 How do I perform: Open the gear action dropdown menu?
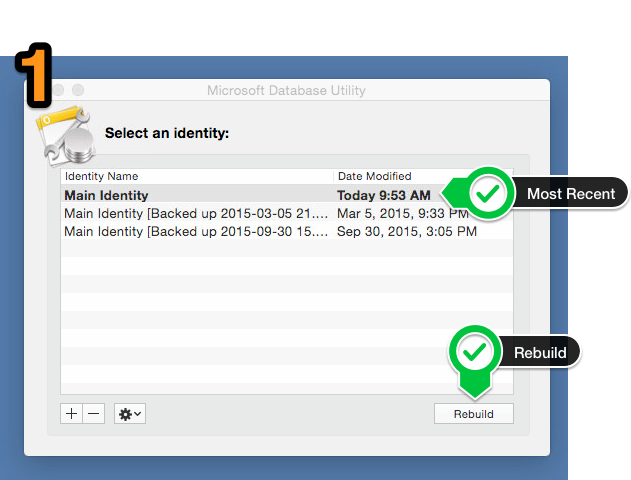click(130, 414)
